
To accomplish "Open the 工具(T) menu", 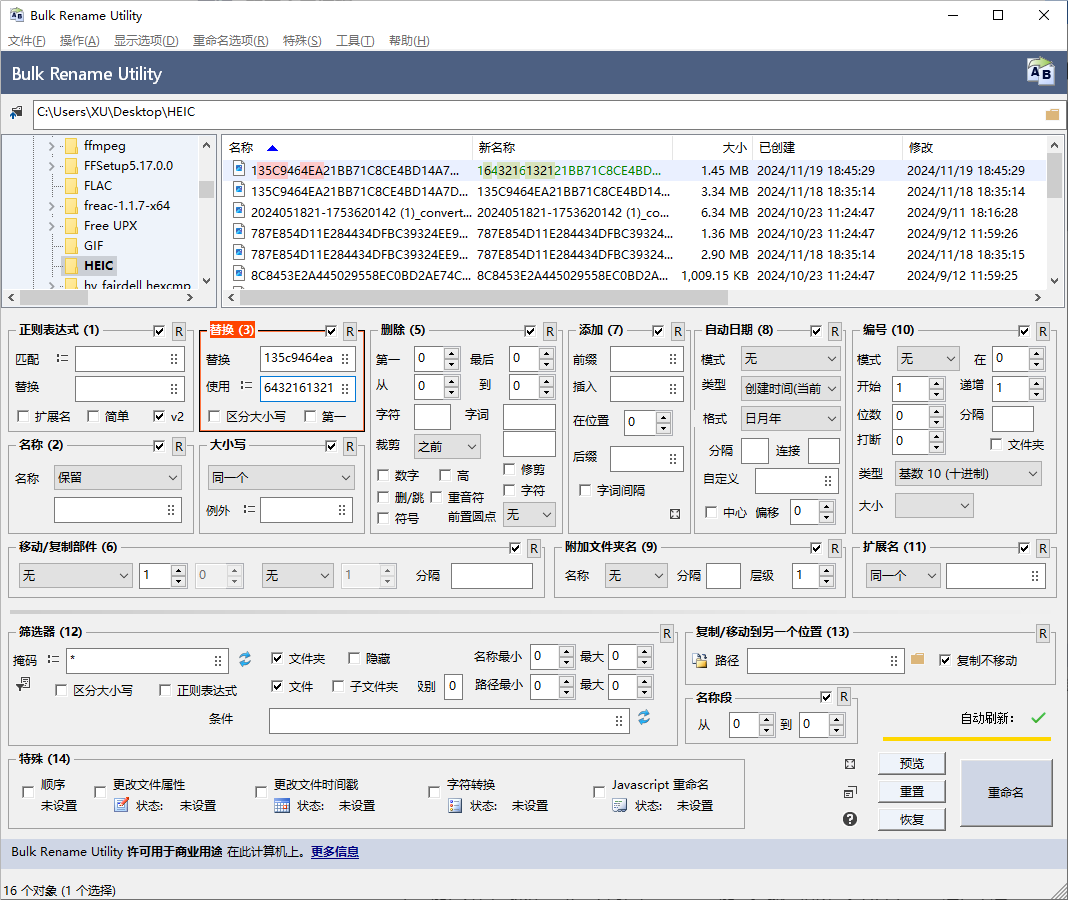I will [x=355, y=41].
